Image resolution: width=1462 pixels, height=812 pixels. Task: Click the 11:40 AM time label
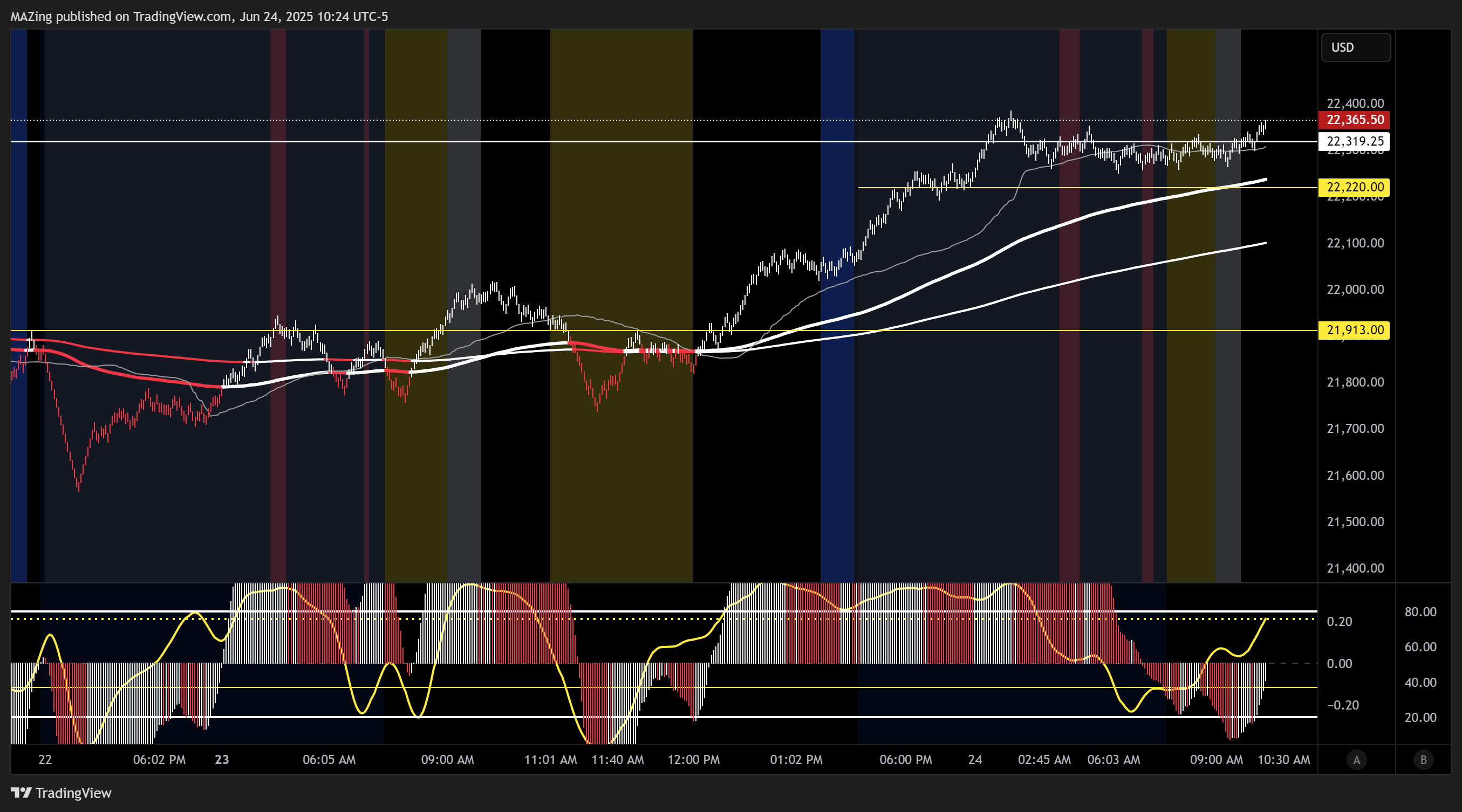618,760
